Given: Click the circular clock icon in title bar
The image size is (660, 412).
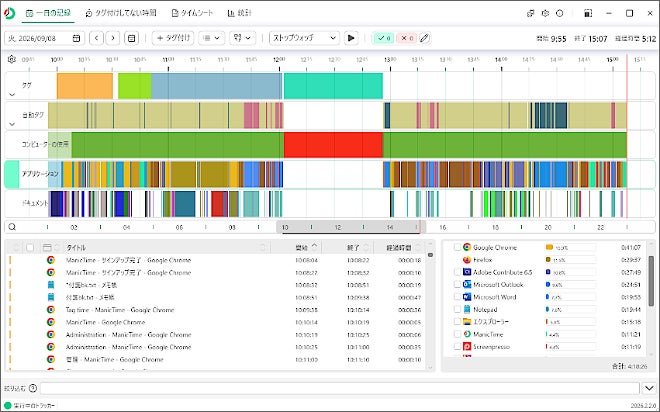Looking at the screenshot, I should (559, 13).
